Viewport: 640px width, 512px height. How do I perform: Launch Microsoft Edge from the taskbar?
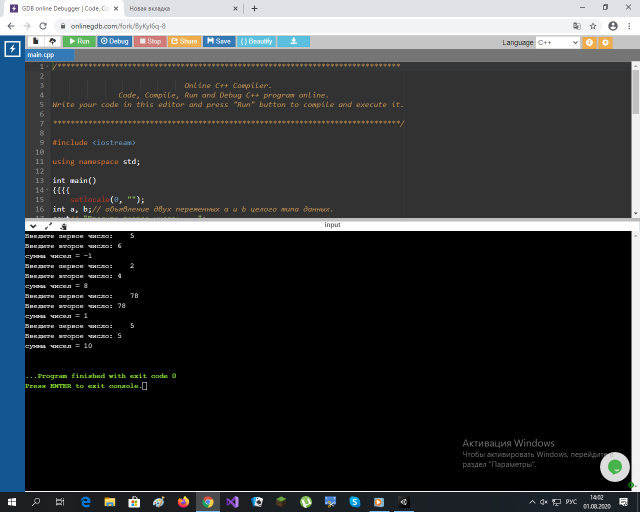[x=85, y=502]
